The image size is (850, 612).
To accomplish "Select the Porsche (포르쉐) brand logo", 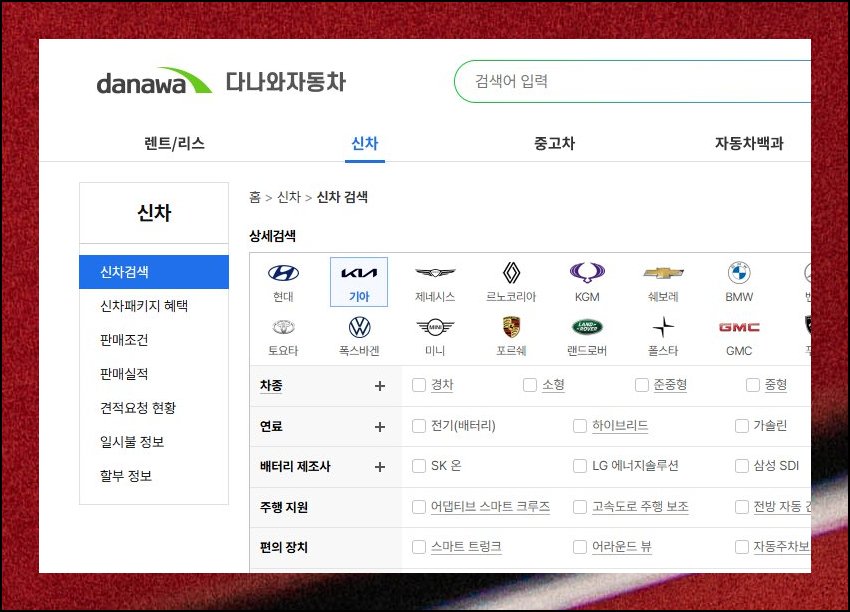I will tap(511, 327).
